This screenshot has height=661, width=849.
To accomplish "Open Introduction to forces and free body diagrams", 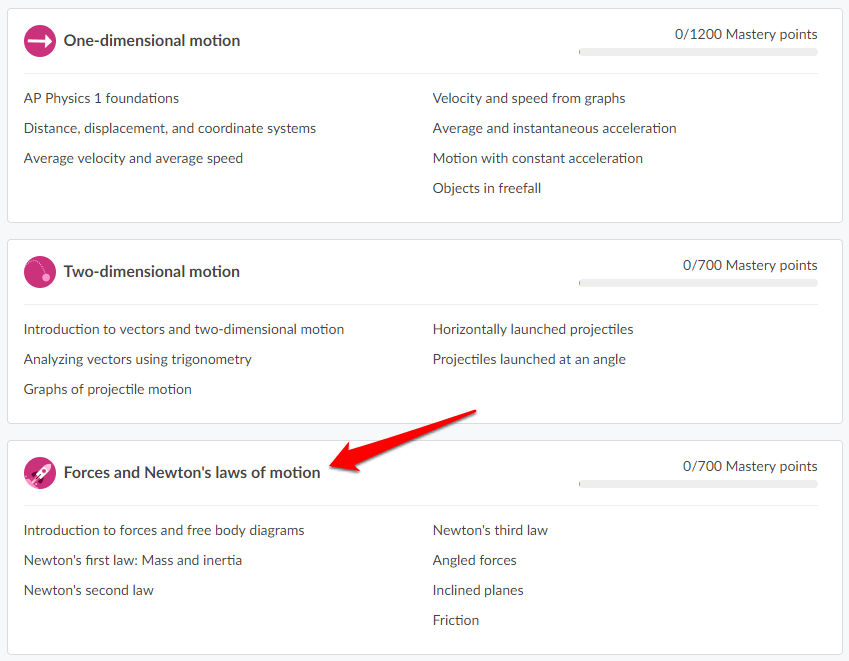I will 164,531.
